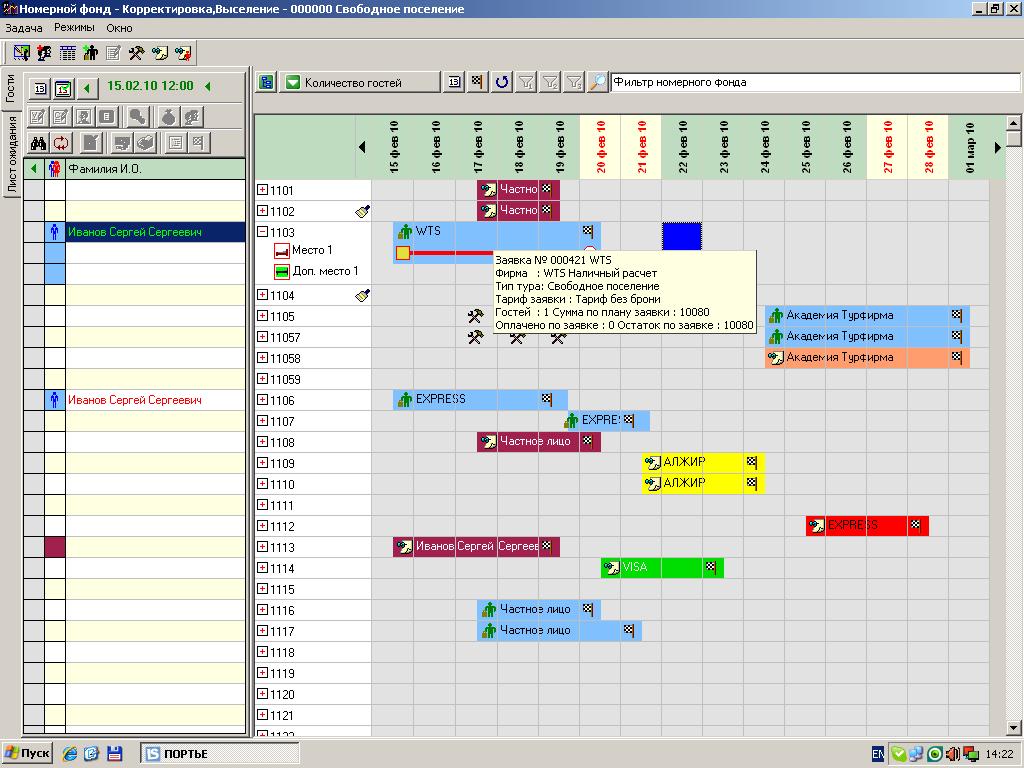1024x768 pixels.
Task: Click the cleaning brush icon for room 1104
Action: 362,295
